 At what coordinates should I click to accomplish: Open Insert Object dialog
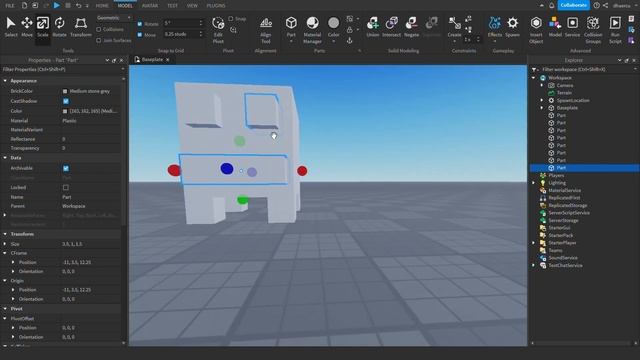pos(536,30)
